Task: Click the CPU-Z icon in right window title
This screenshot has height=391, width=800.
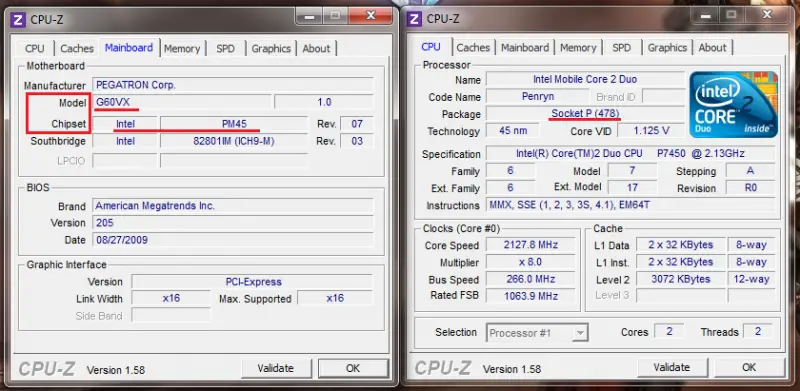Action: [414, 19]
